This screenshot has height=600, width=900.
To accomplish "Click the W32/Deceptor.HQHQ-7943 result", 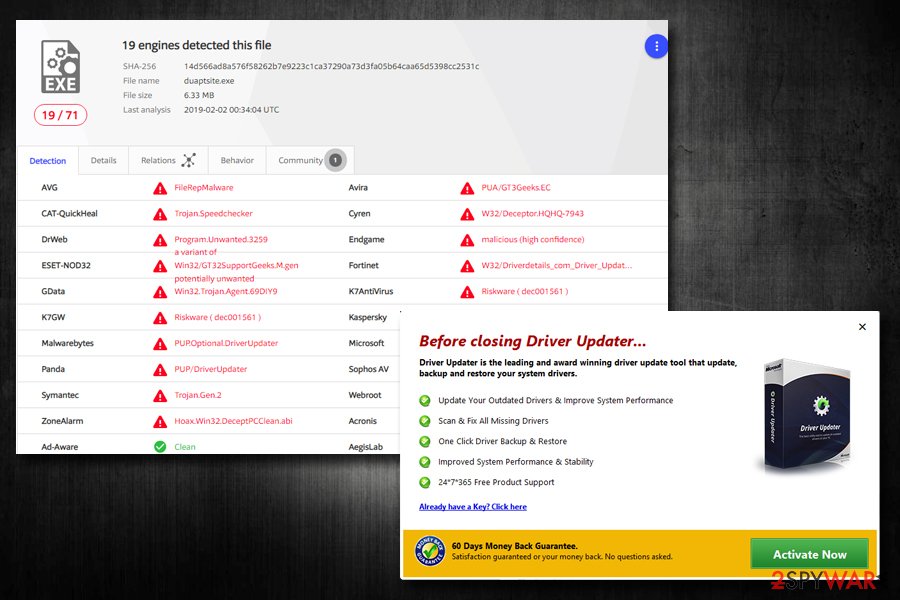I will tap(533, 213).
